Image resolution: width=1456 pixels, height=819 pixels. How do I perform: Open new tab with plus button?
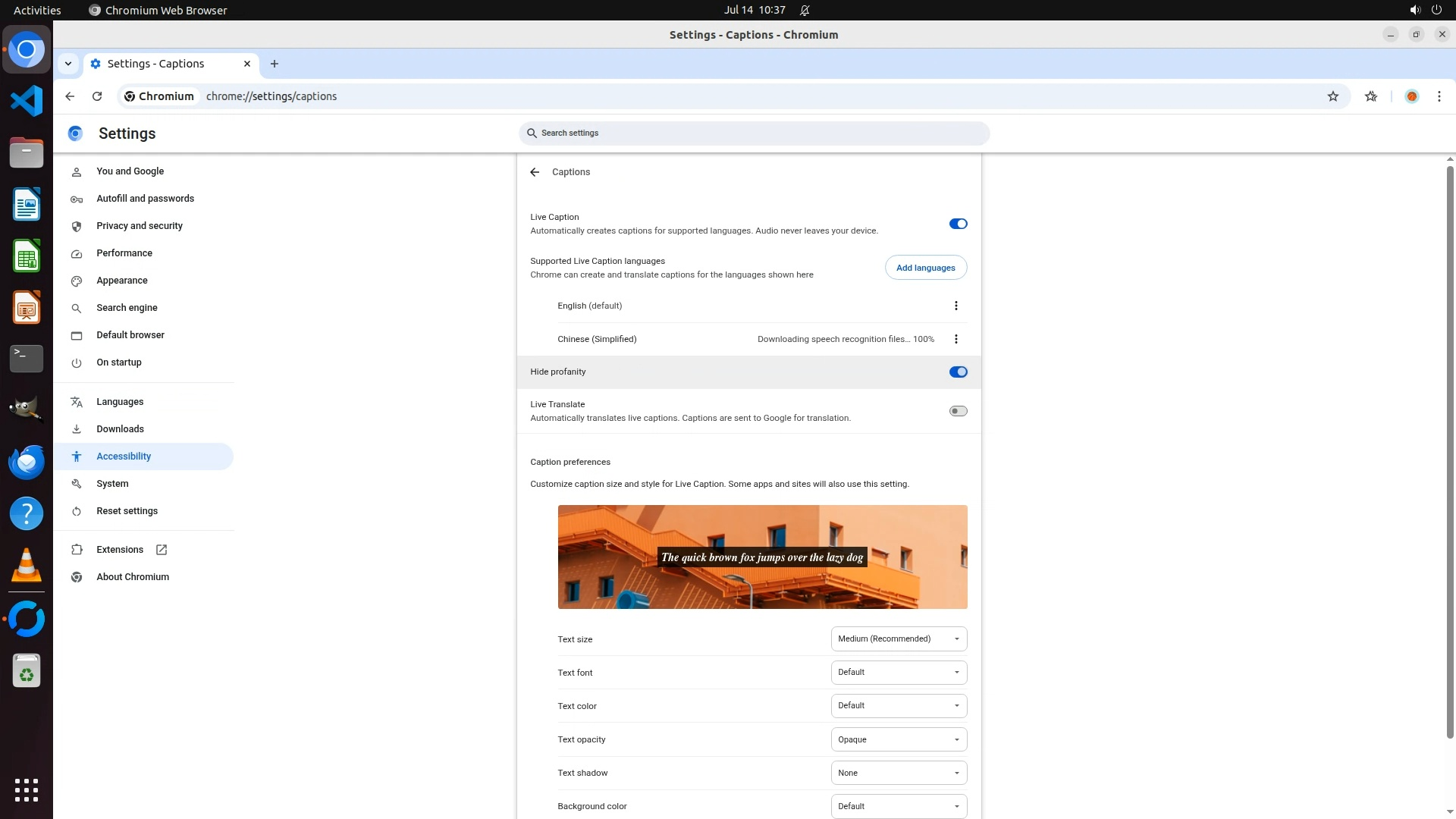click(275, 64)
